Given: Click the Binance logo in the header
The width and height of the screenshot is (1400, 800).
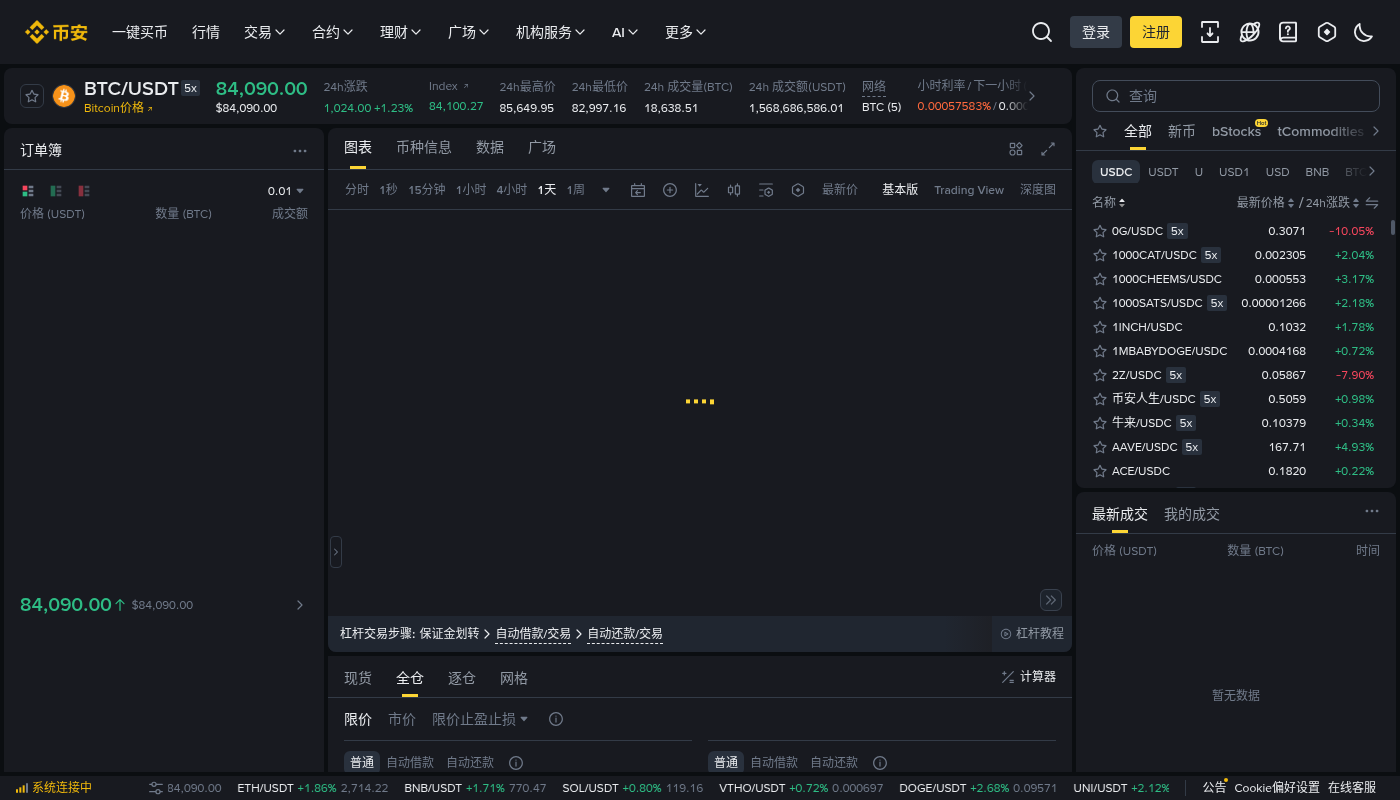Looking at the screenshot, I should coord(56,32).
